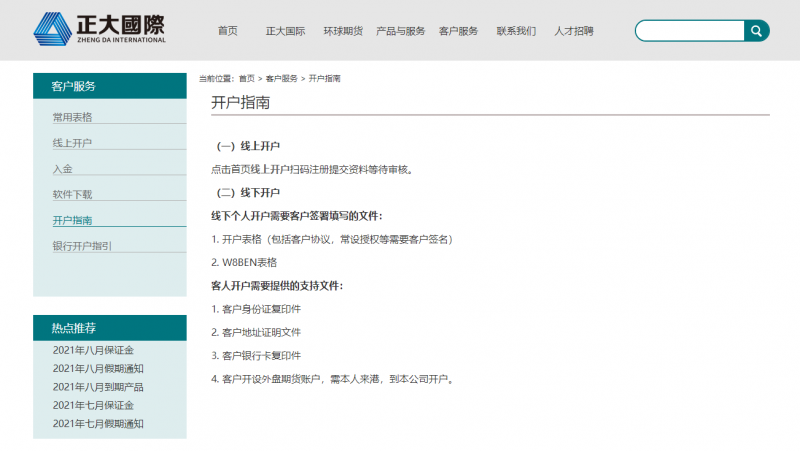
Task: Select 客户服务 in the top navigation
Action: coord(458,31)
